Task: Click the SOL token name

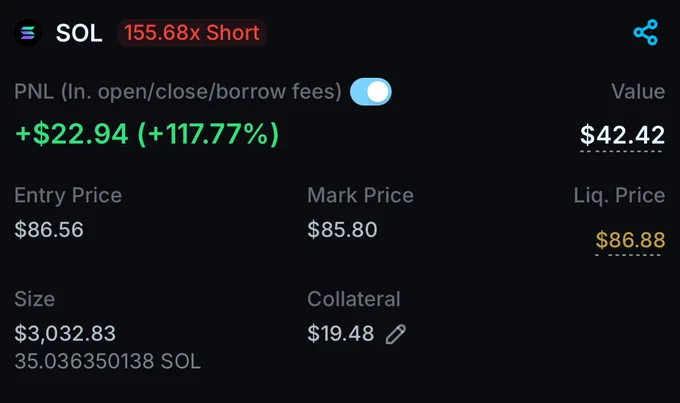Action: (79, 33)
